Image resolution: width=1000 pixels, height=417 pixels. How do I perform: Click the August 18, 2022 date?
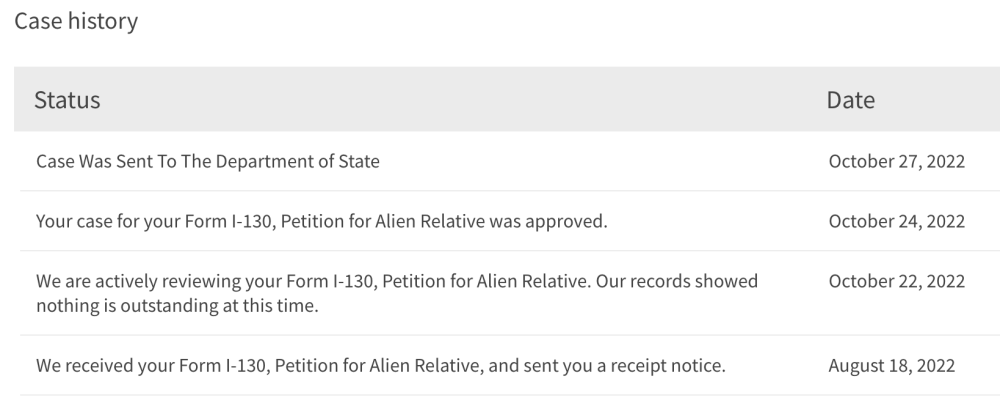click(x=892, y=366)
